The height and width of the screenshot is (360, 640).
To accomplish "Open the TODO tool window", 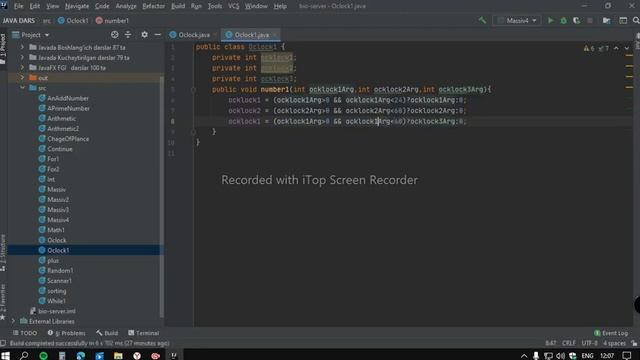I will (x=25, y=333).
